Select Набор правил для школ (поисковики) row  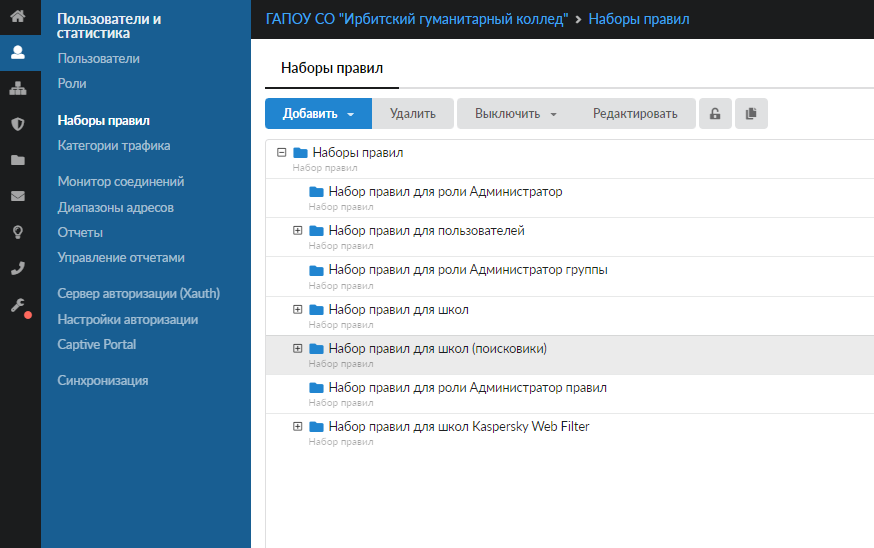(570, 355)
